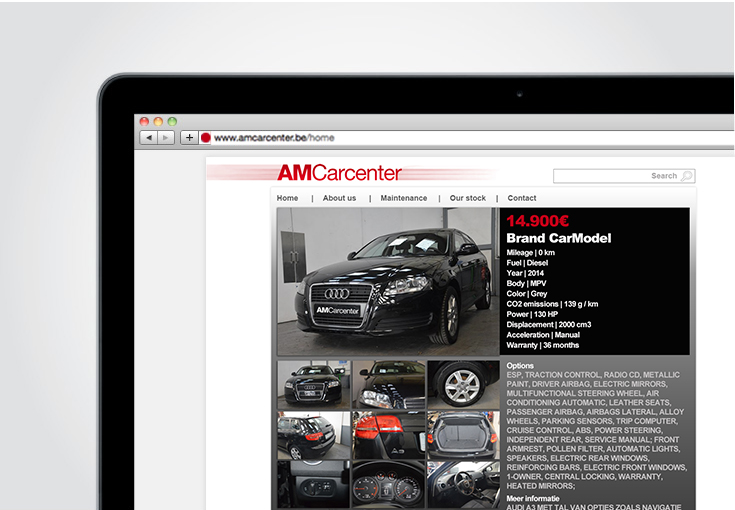Click the Color | Grey line
735x510 pixels.
(527, 294)
